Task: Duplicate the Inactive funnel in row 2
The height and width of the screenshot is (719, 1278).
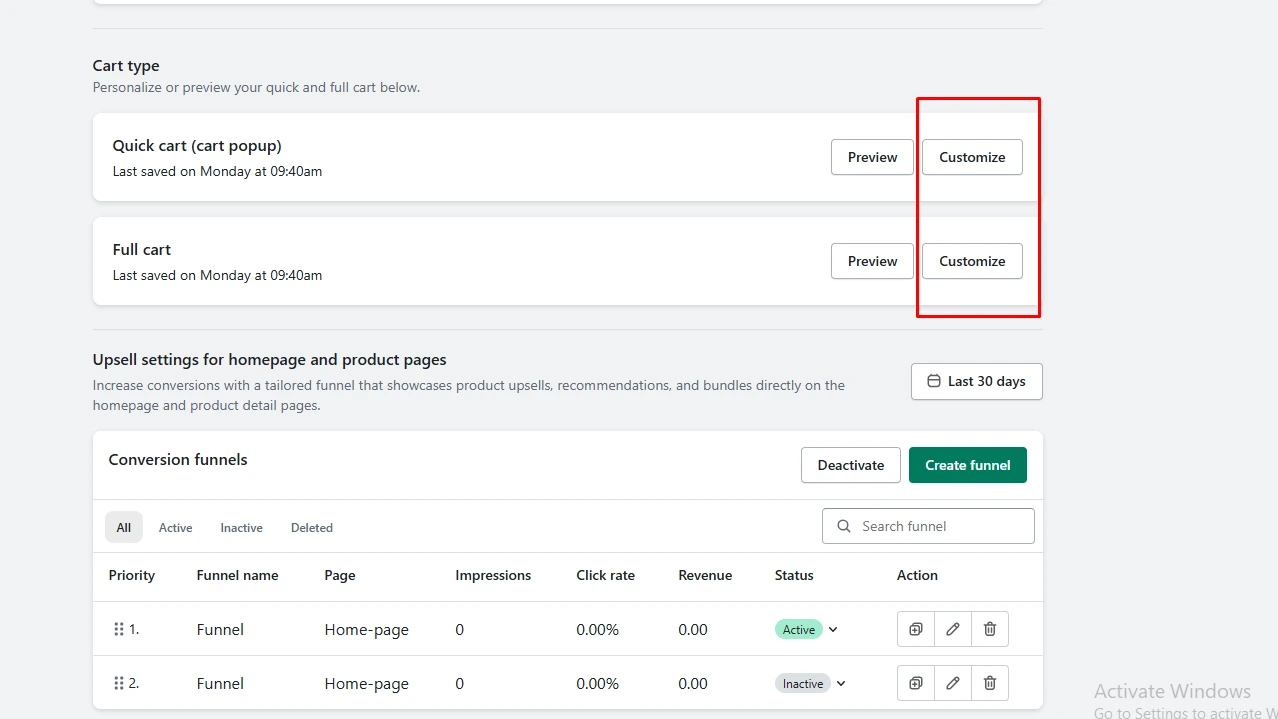Action: pos(915,683)
